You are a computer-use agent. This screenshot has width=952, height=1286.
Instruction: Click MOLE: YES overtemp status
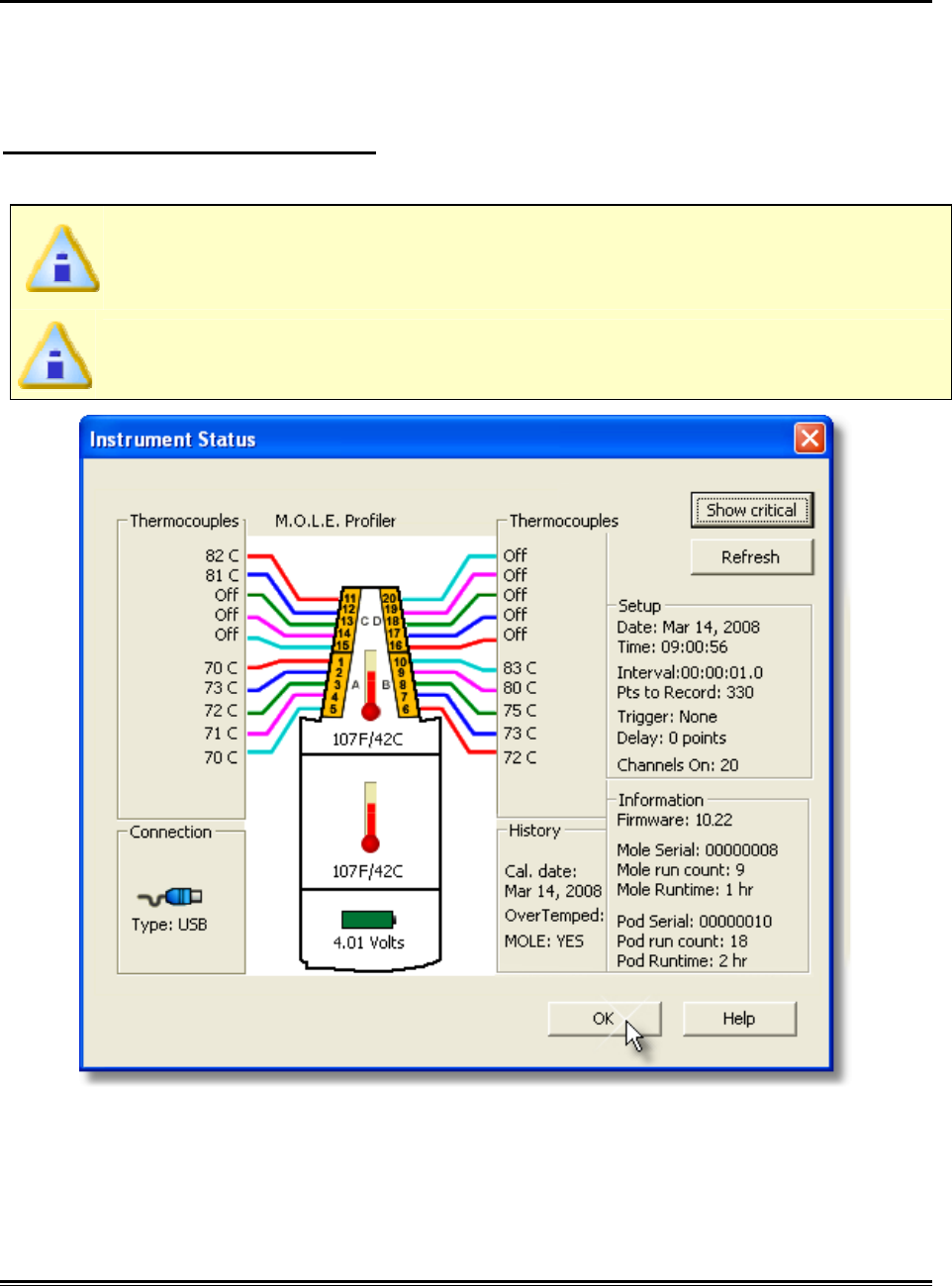[544, 940]
